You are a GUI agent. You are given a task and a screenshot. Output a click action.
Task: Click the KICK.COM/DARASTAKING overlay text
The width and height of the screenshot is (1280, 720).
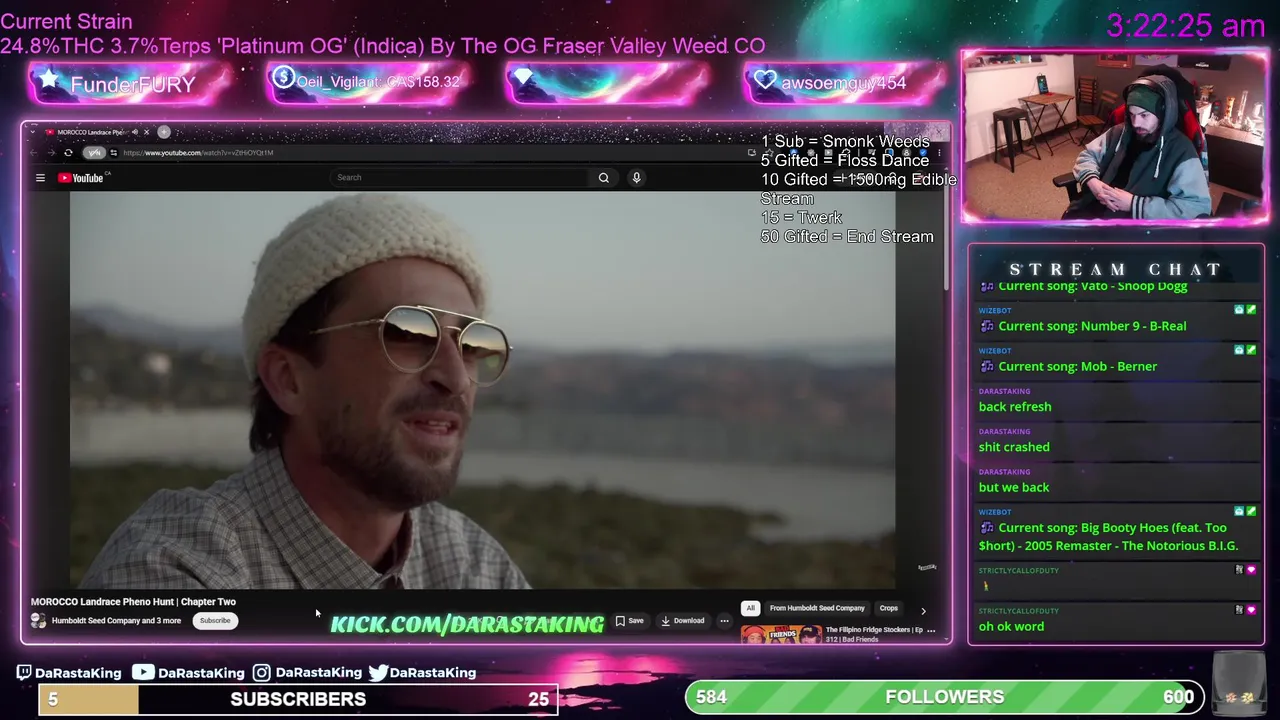click(x=467, y=624)
